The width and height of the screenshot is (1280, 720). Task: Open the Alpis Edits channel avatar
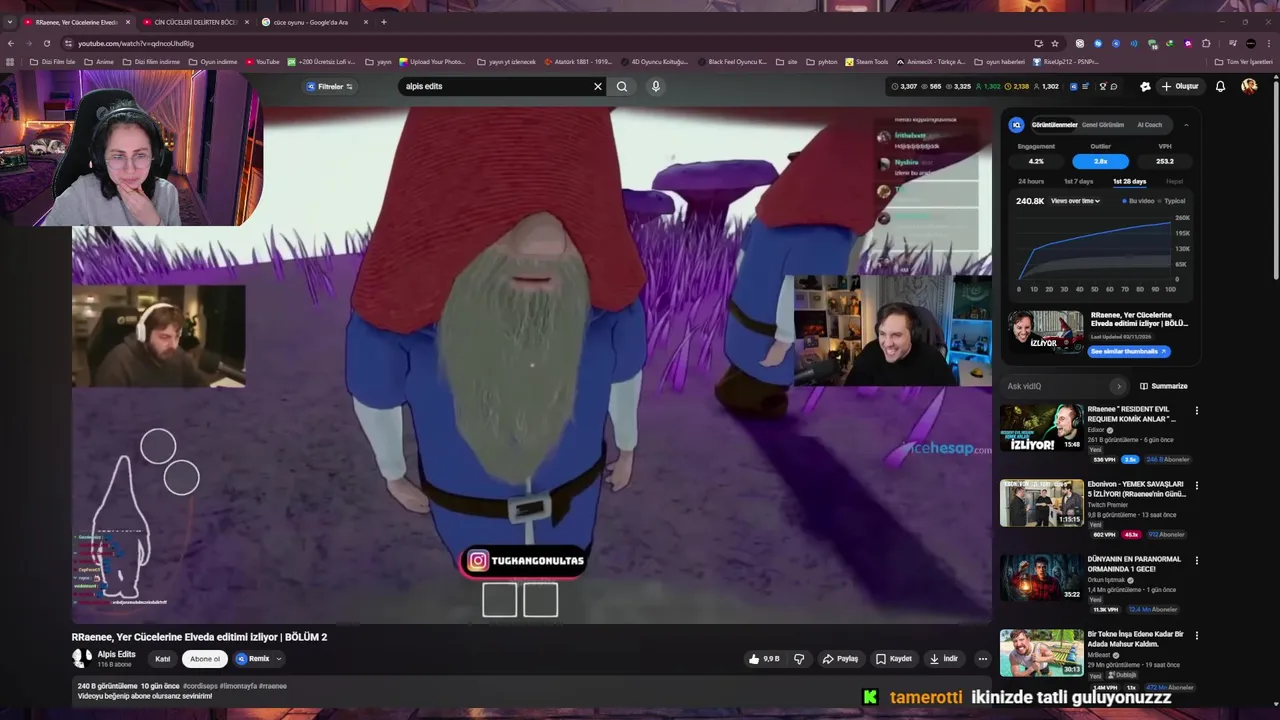point(81,658)
